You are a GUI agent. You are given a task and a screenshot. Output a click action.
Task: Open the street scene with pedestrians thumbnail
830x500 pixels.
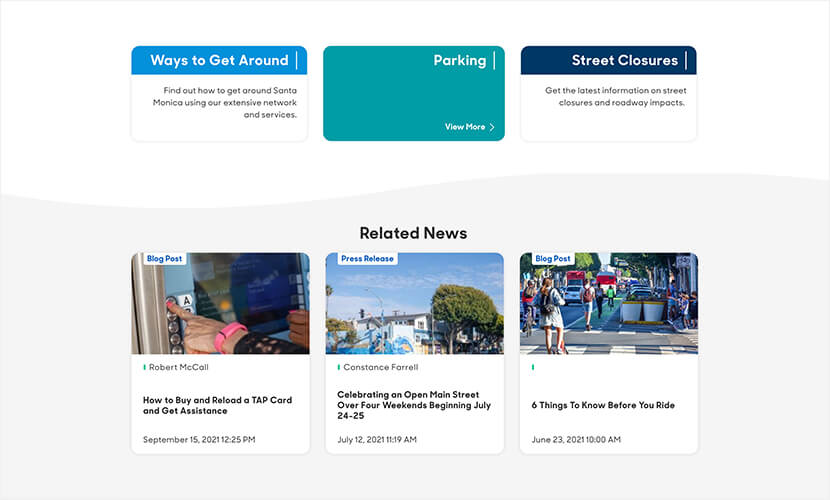pos(609,303)
